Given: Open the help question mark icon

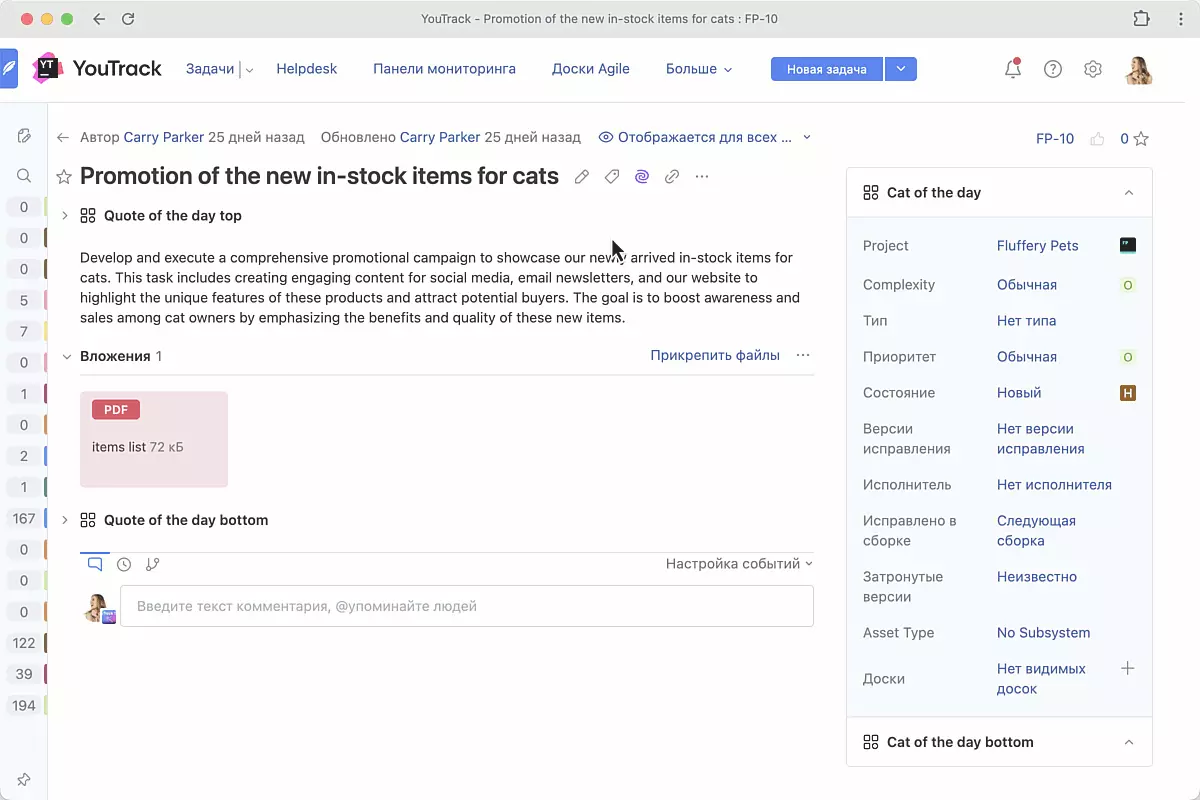Looking at the screenshot, I should pyautogui.click(x=1053, y=69).
